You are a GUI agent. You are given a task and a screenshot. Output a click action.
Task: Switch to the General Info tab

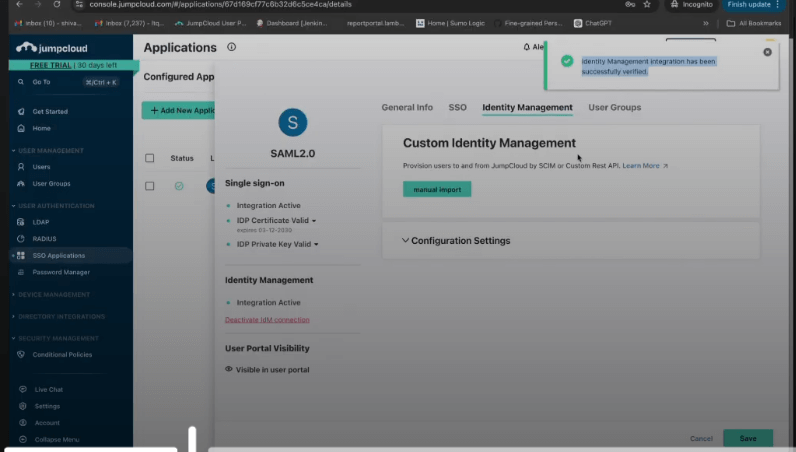coord(407,107)
